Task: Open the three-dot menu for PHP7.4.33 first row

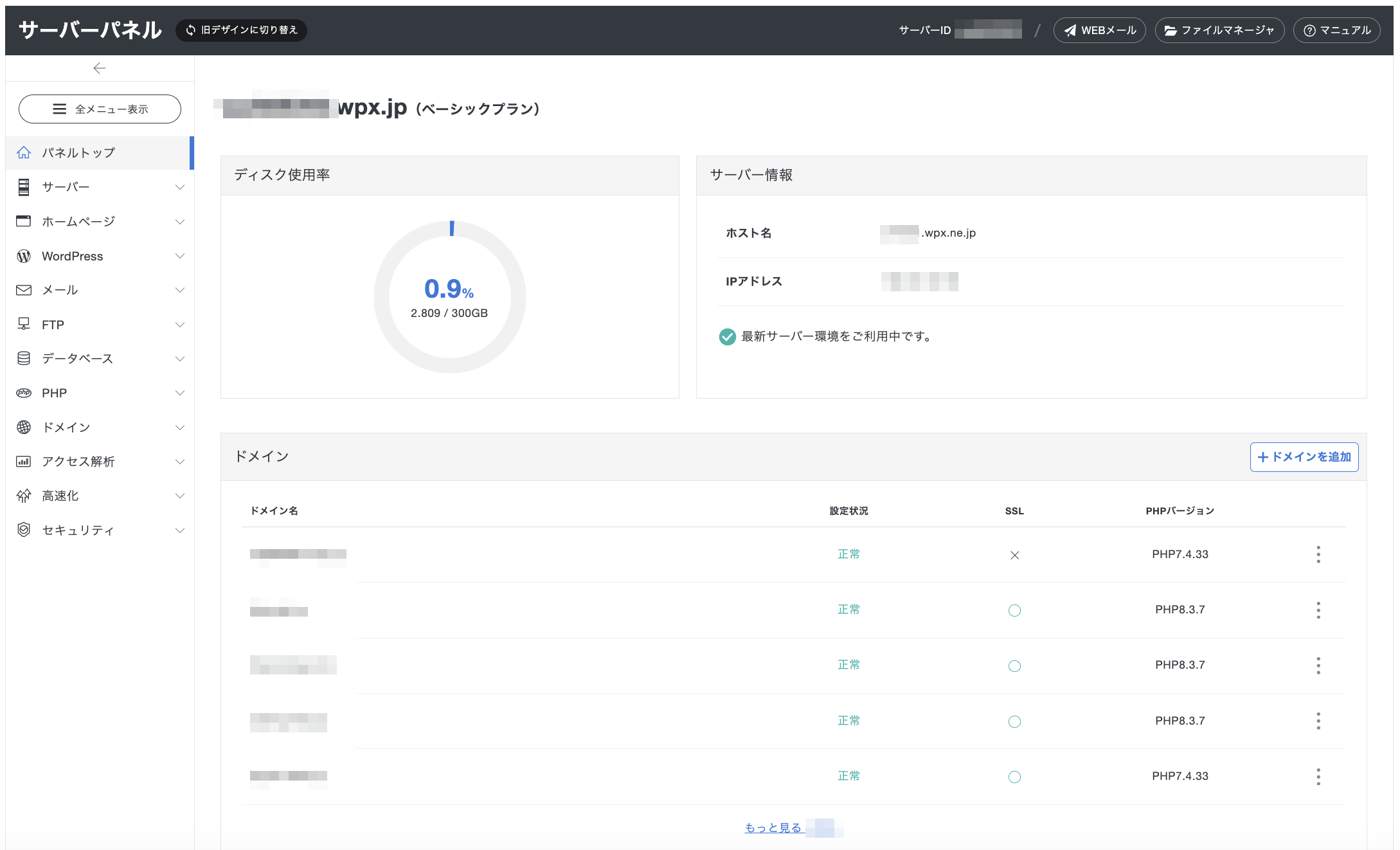Action: click(x=1318, y=554)
